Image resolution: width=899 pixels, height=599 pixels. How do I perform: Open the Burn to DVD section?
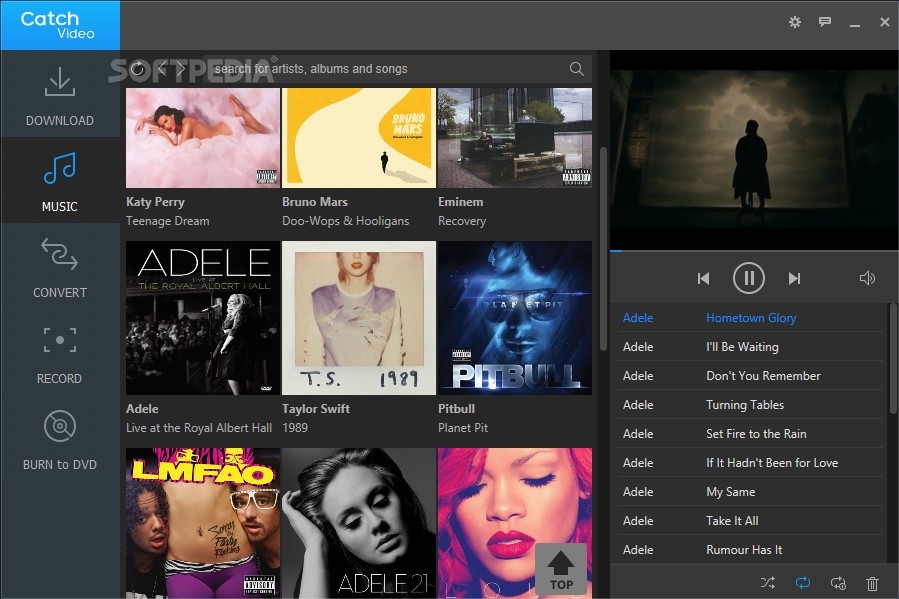(x=60, y=438)
